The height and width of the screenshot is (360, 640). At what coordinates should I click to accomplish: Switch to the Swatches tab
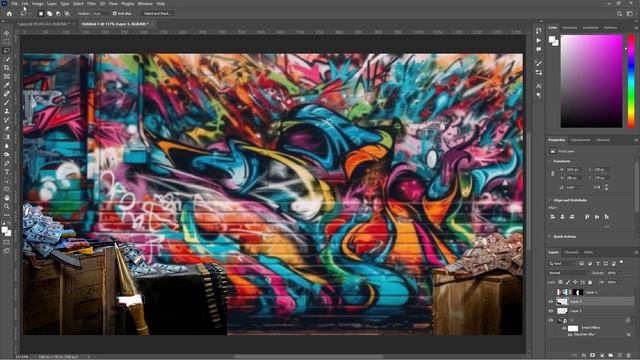click(x=570, y=28)
